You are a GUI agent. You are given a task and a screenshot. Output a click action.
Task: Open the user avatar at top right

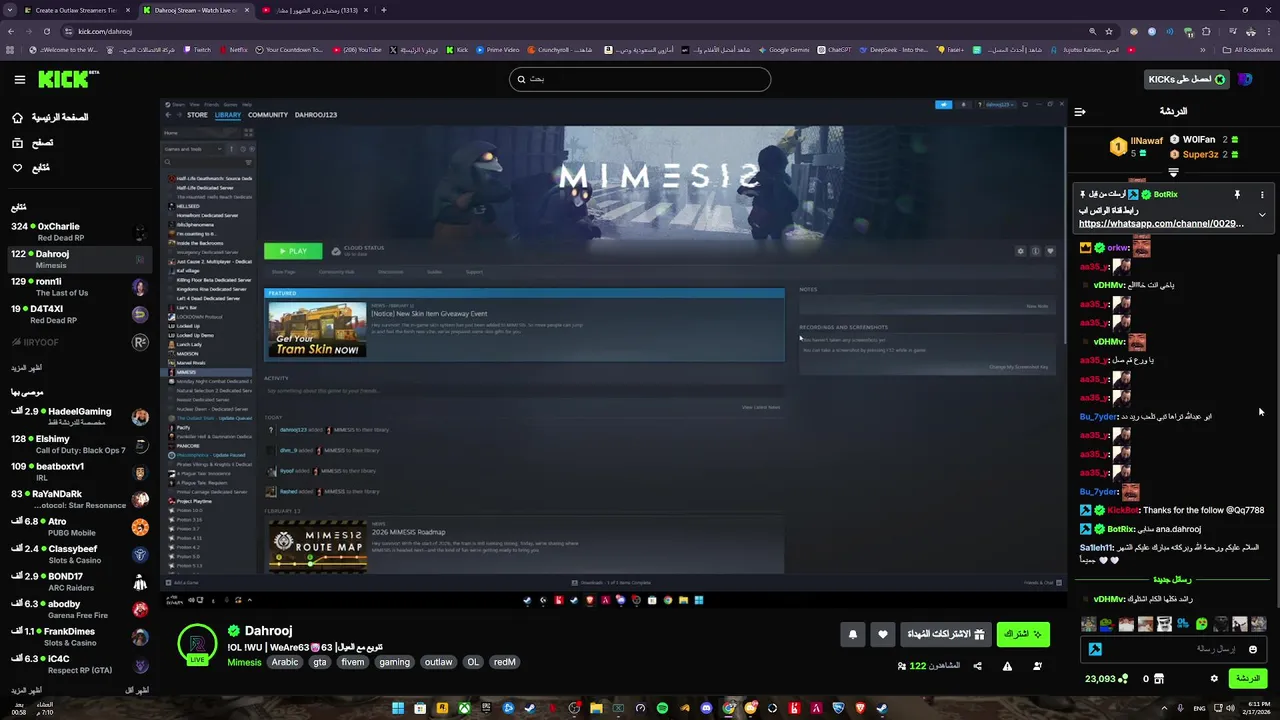pos(1245,79)
